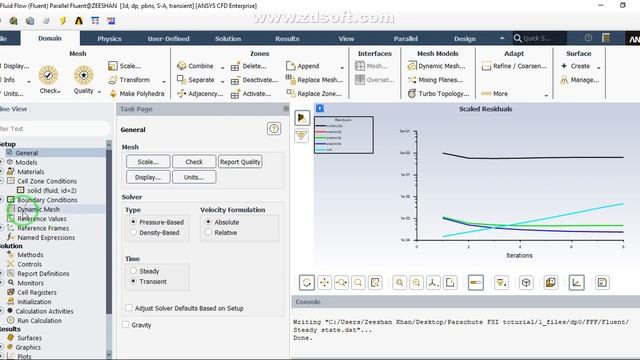The image size is (640, 360).
Task: Click Make Polyhedra in the ribbon
Action: click(136, 93)
